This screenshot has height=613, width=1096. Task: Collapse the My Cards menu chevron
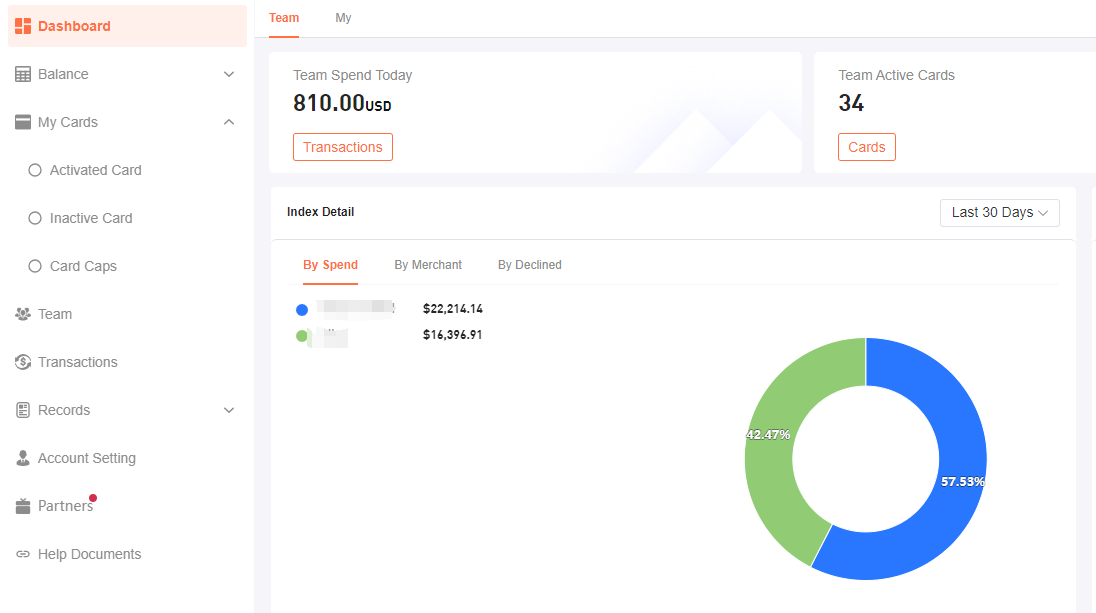[x=229, y=122]
